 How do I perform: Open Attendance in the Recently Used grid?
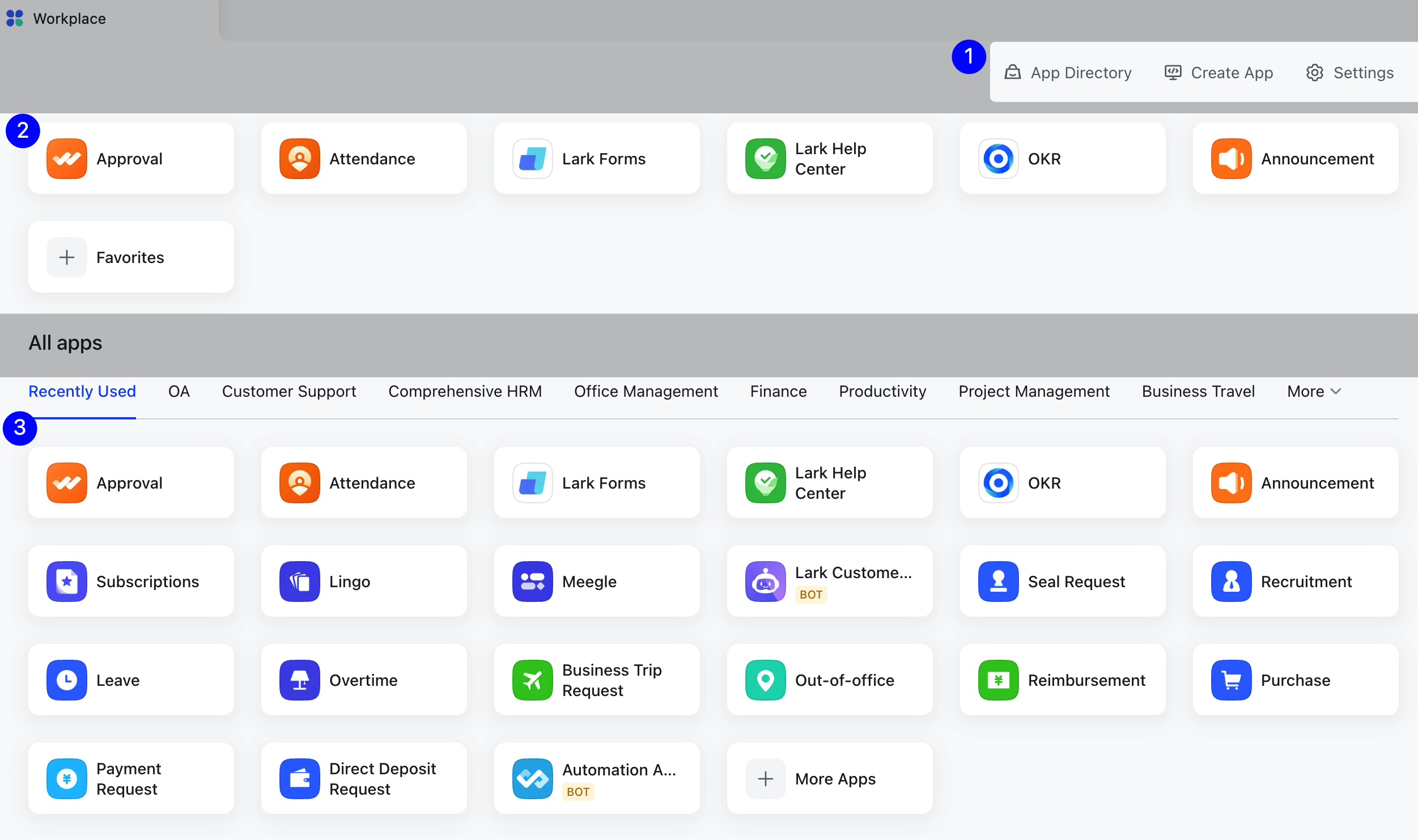[x=364, y=483]
